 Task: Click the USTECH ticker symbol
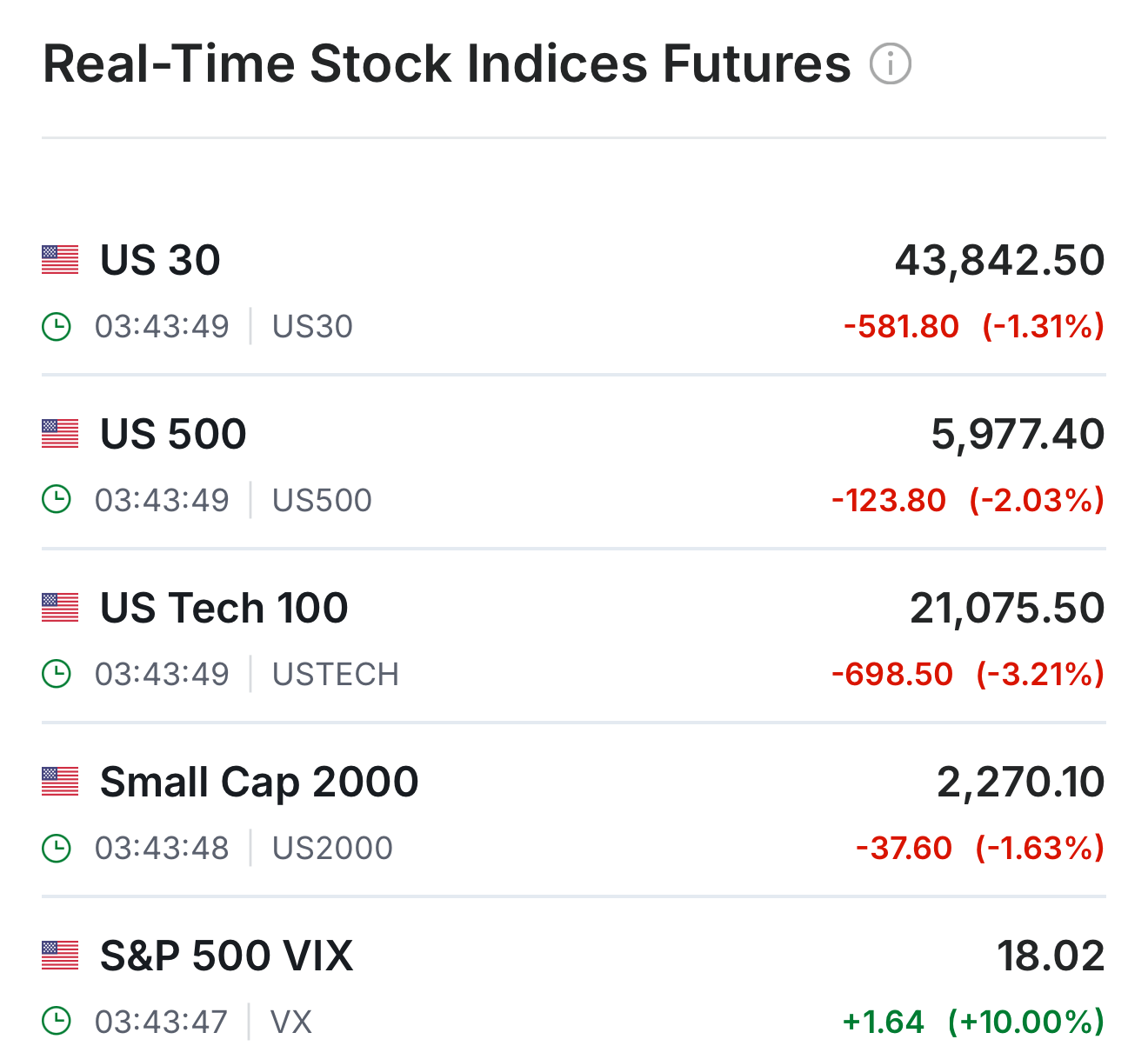click(336, 674)
